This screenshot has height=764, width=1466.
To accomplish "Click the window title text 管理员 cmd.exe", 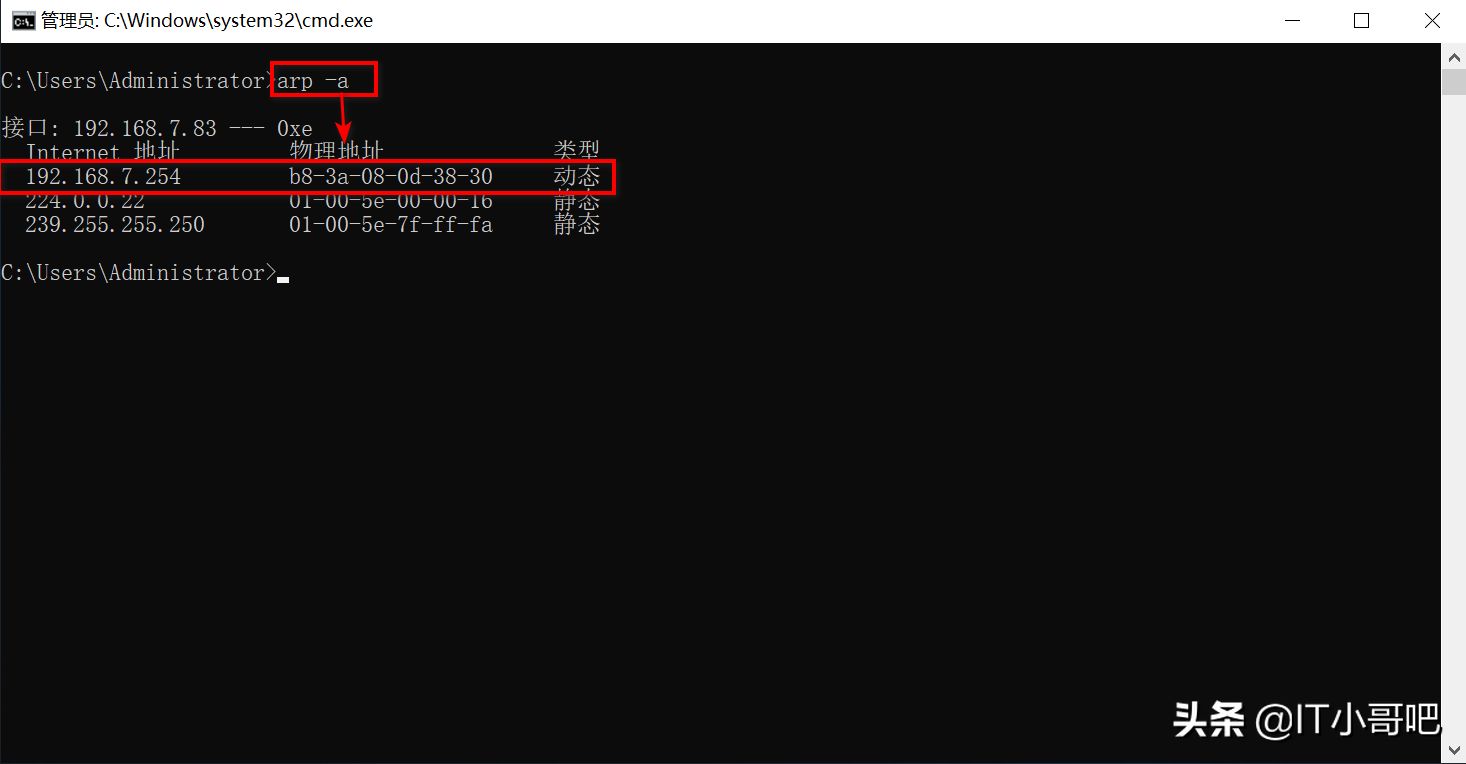I will point(207,21).
